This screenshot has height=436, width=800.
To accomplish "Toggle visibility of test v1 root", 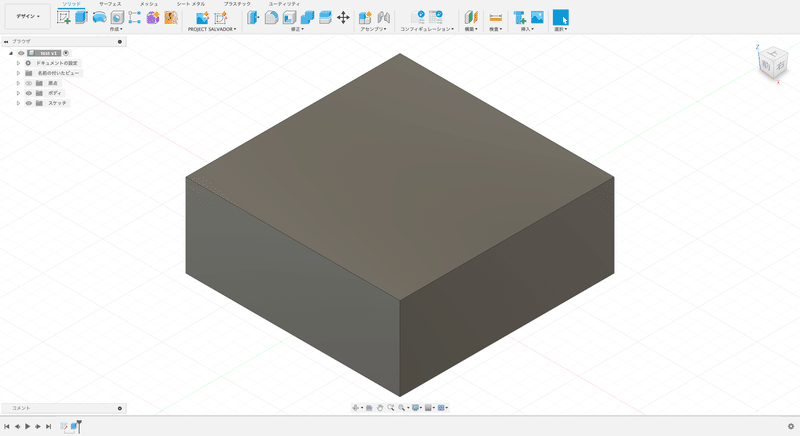I will [21, 53].
